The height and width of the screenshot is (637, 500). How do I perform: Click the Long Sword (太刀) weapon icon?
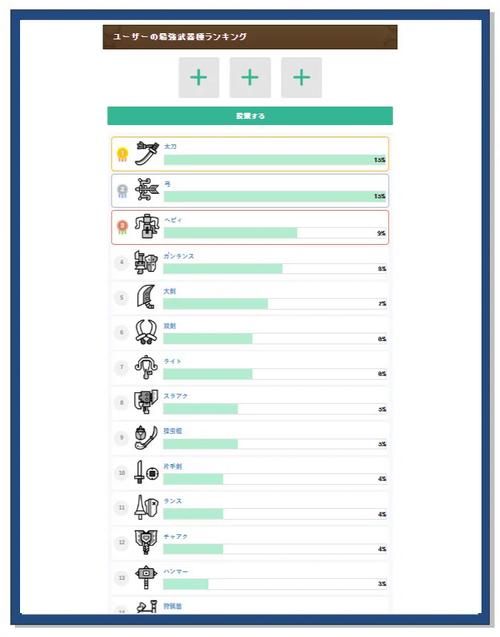click(147, 153)
